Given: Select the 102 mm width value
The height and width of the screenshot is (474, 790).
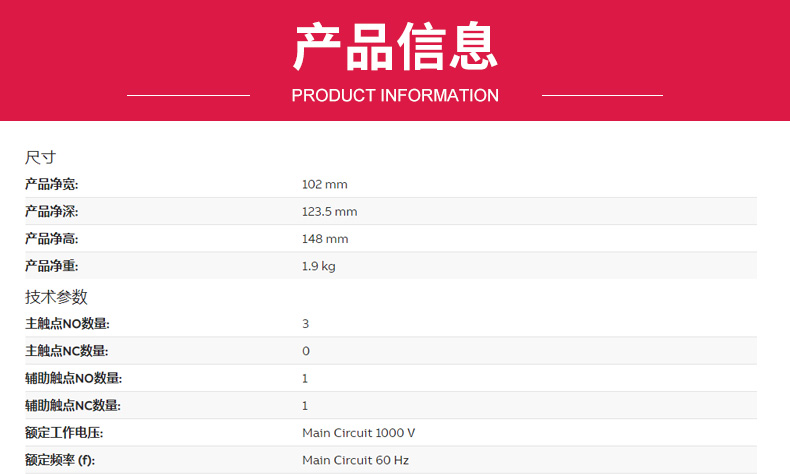Looking at the screenshot, I should click(x=324, y=184).
